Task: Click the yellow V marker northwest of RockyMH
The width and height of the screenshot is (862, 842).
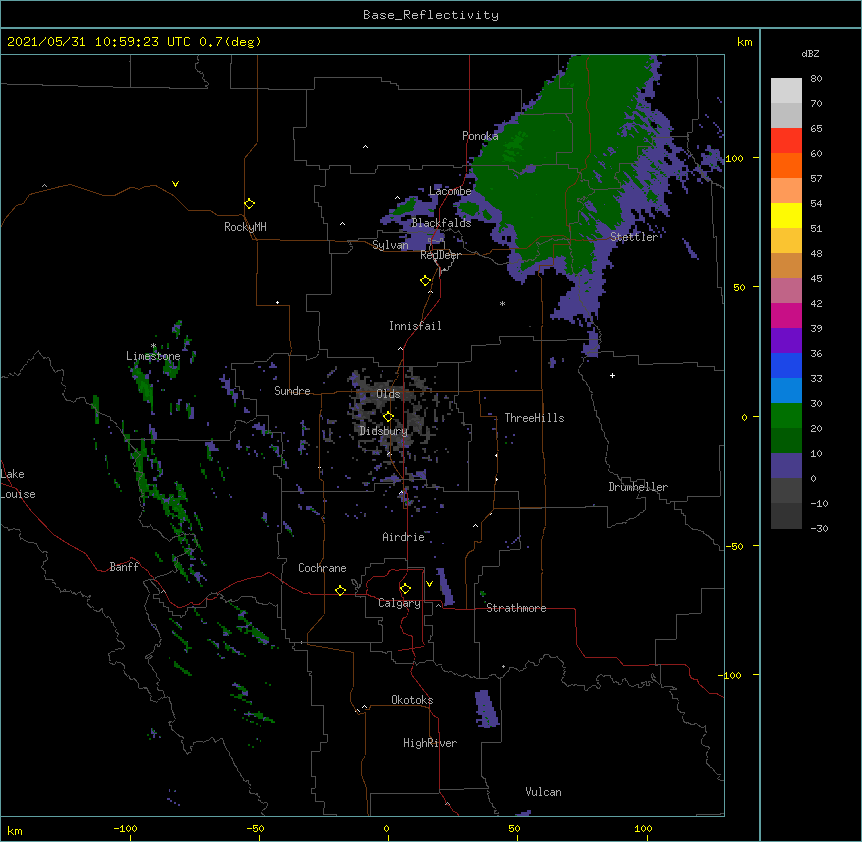Action: point(175,184)
